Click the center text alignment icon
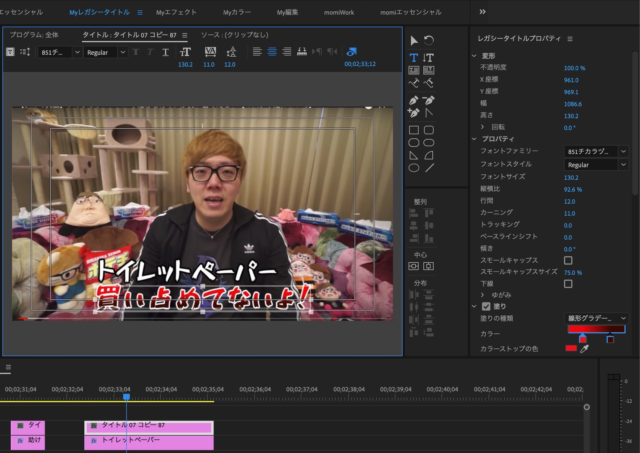This screenshot has width=640, height=453. pyautogui.click(x=271, y=52)
